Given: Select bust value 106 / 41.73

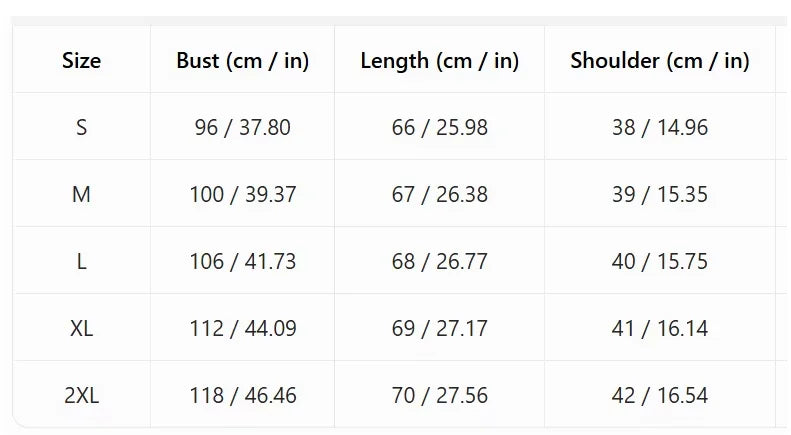Looking at the screenshot, I should tap(243, 261).
